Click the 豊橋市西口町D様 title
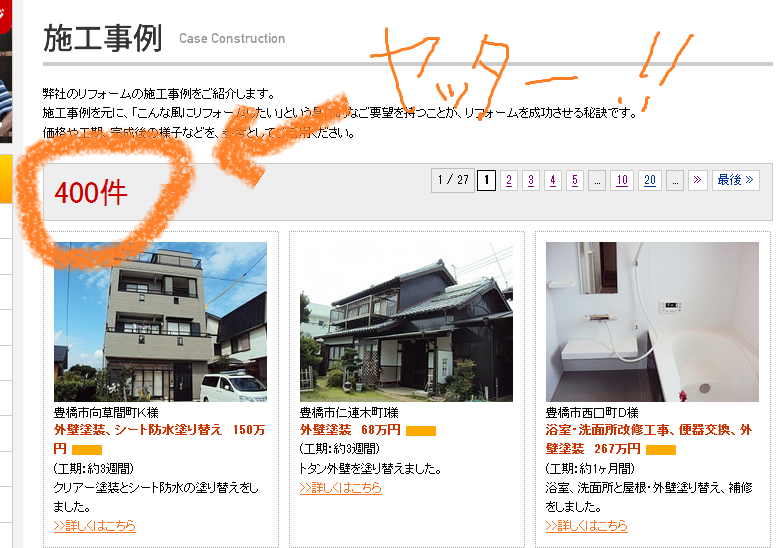 coord(592,412)
